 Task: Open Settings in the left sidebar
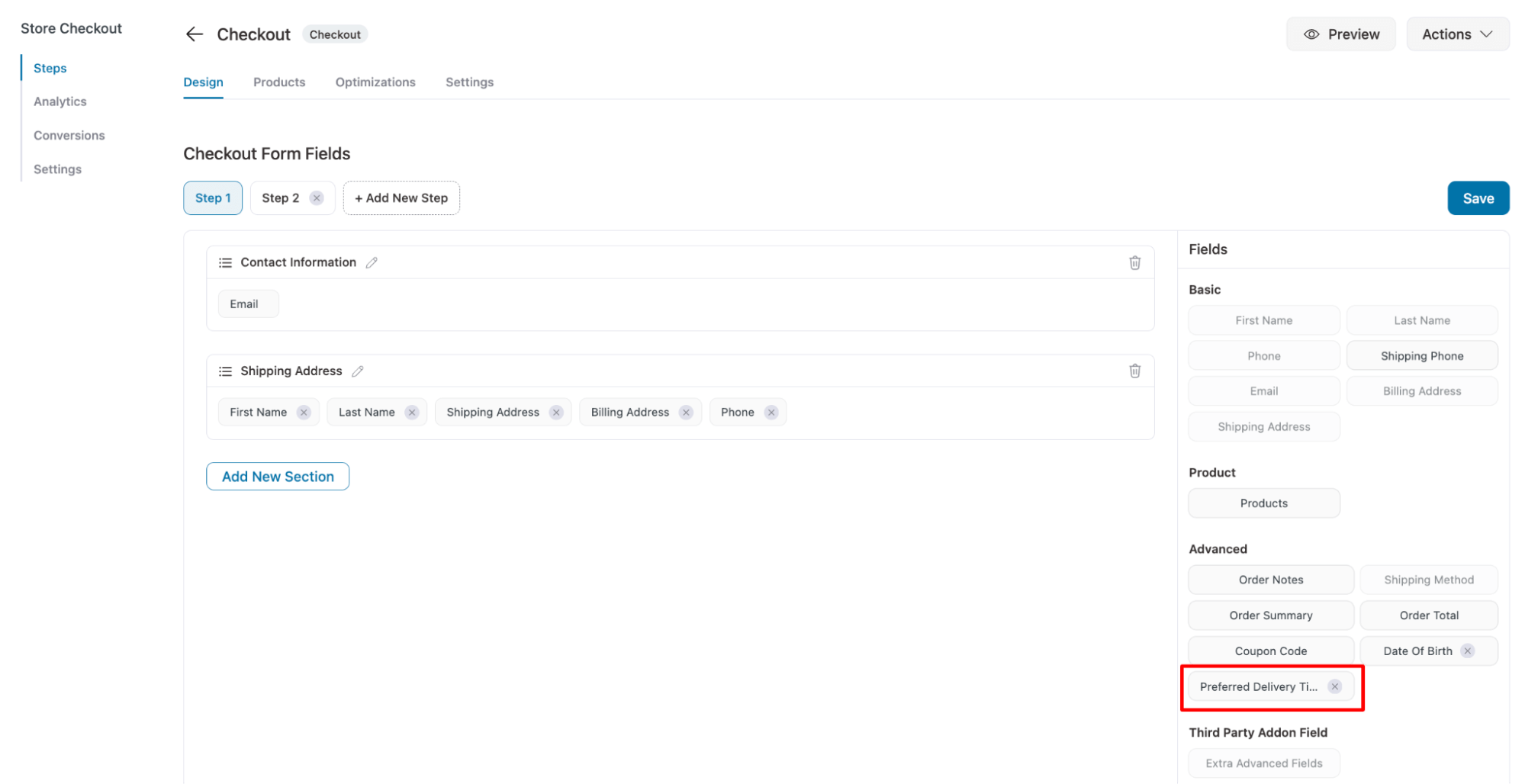point(57,169)
